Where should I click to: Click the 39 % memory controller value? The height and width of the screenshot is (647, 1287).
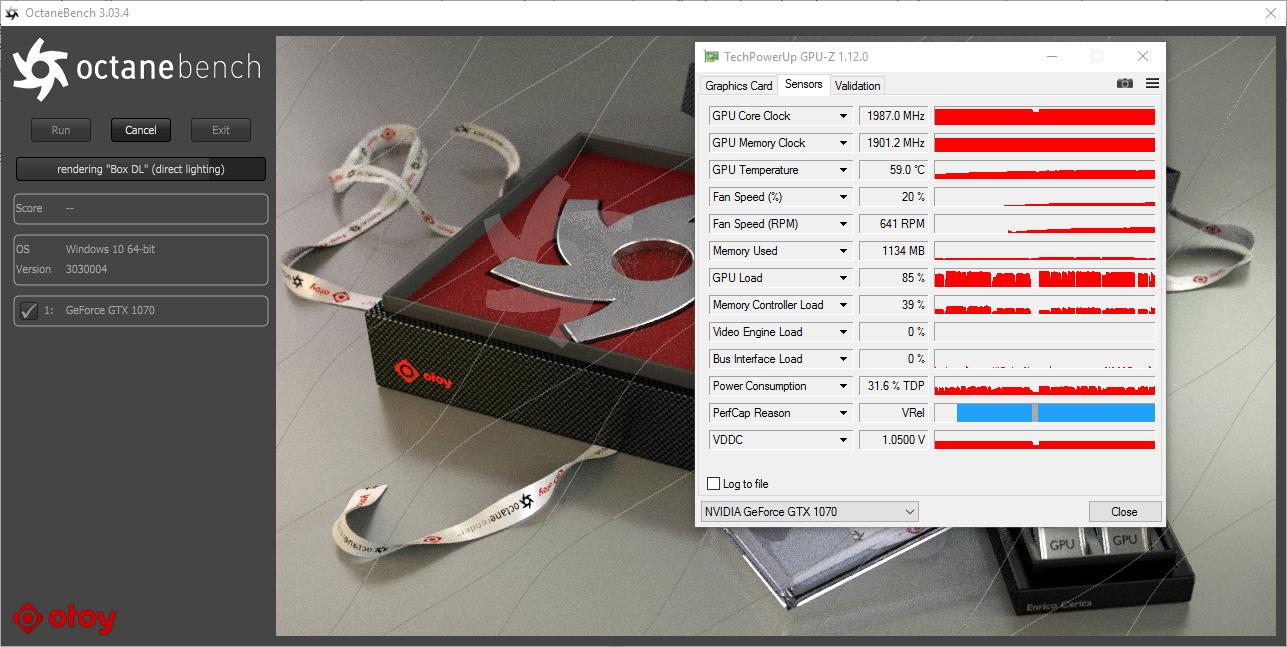pyautogui.click(x=894, y=305)
